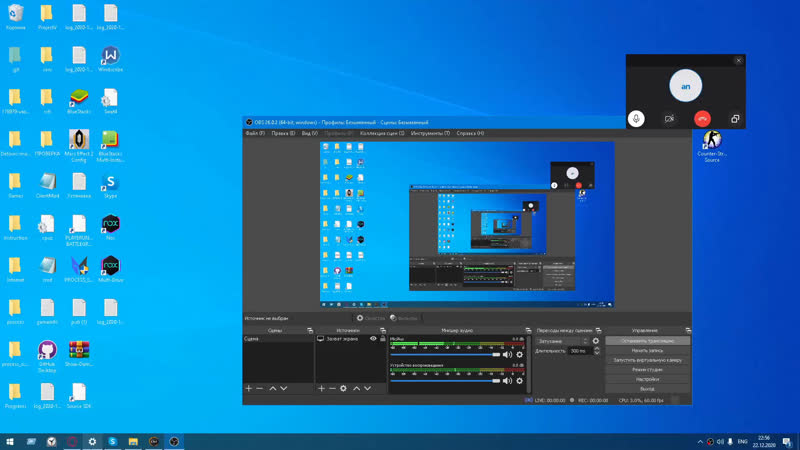Open Mic audio settings gear
The height and width of the screenshot is (450, 800).
tap(519, 355)
